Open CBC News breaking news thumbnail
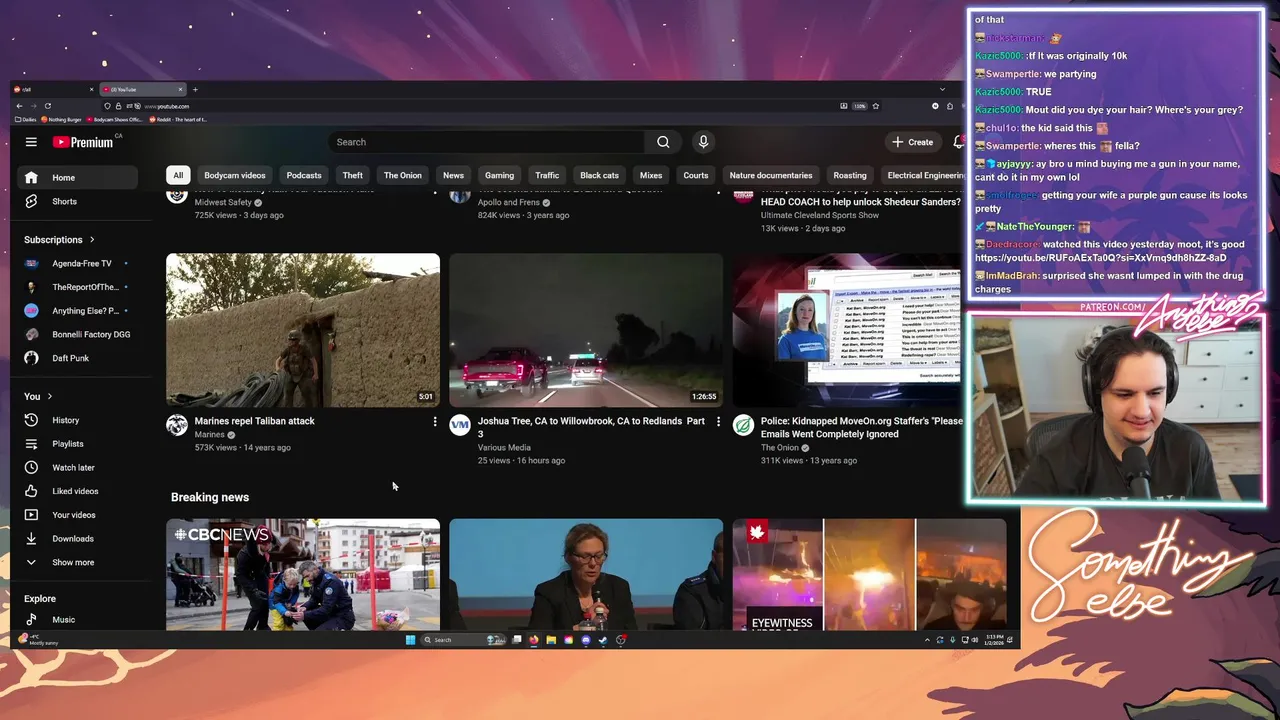1280x720 pixels. [303, 574]
